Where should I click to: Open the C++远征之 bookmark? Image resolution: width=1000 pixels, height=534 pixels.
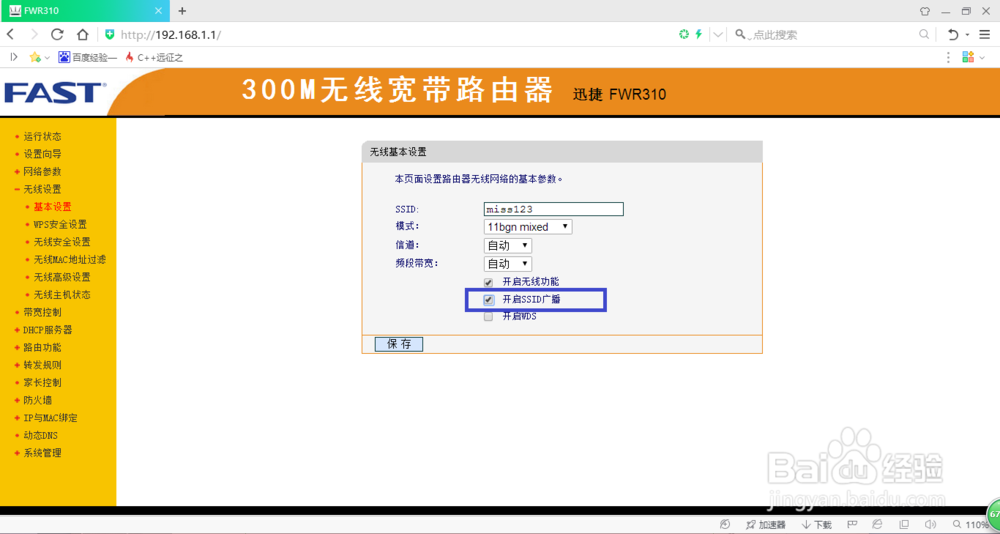point(154,57)
